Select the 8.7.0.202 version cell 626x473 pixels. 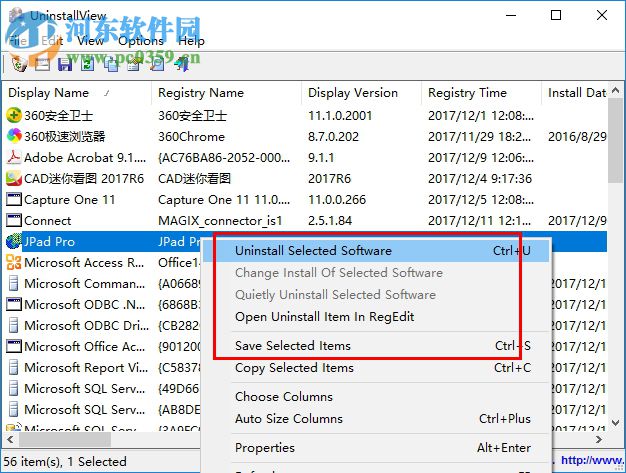point(333,137)
